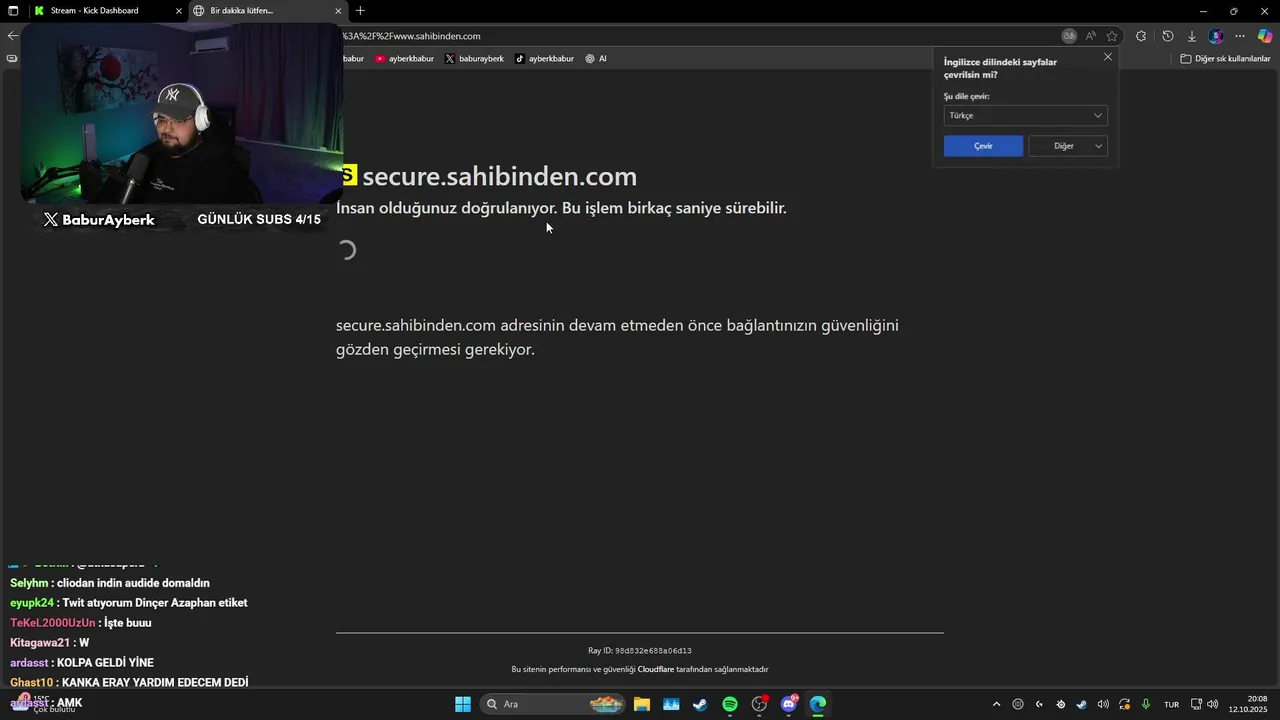Click the BaburAyberk X handle overlay

[99, 220]
